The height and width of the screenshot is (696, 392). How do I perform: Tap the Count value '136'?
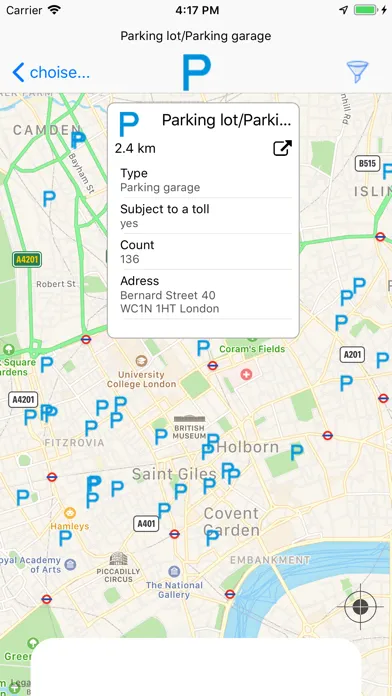[x=130, y=259]
